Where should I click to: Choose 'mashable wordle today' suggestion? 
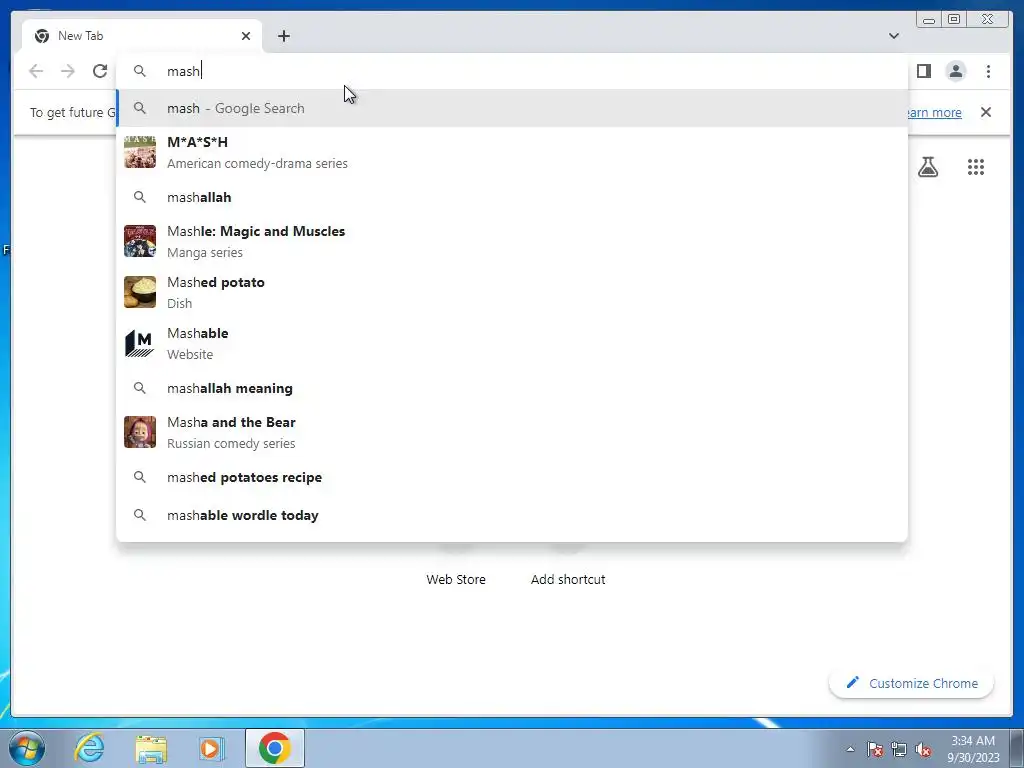[512, 515]
